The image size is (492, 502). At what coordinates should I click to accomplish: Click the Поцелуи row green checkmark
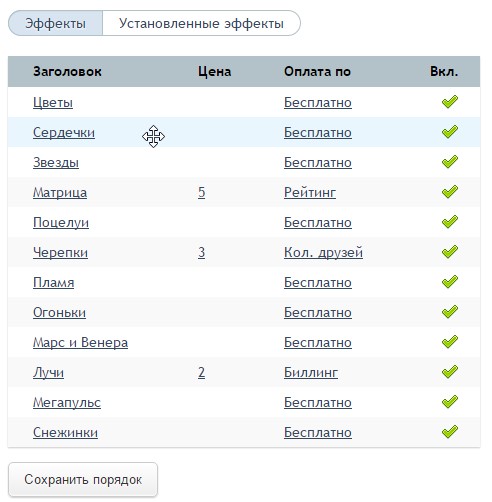[x=450, y=222]
